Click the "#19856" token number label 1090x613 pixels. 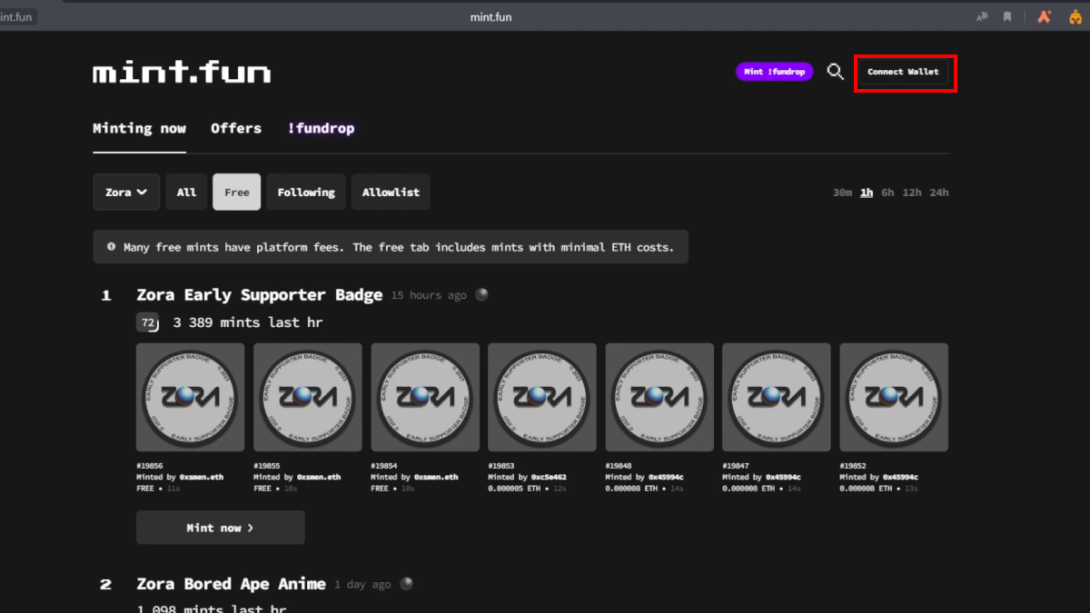(x=149, y=466)
